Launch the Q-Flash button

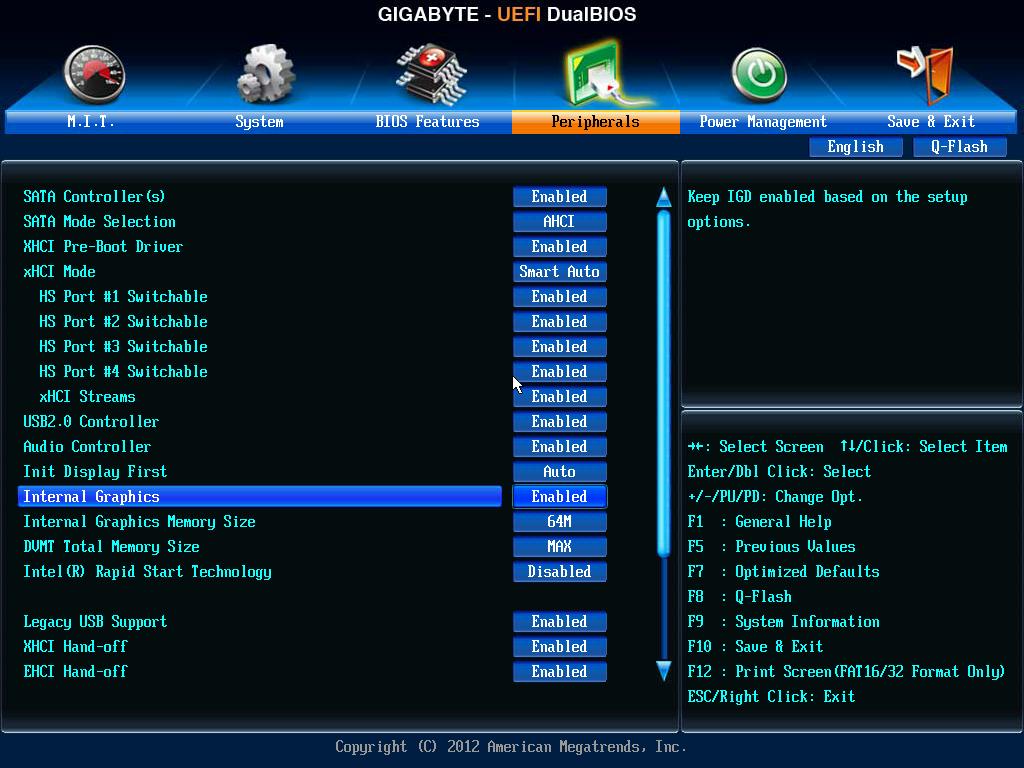coord(959,147)
